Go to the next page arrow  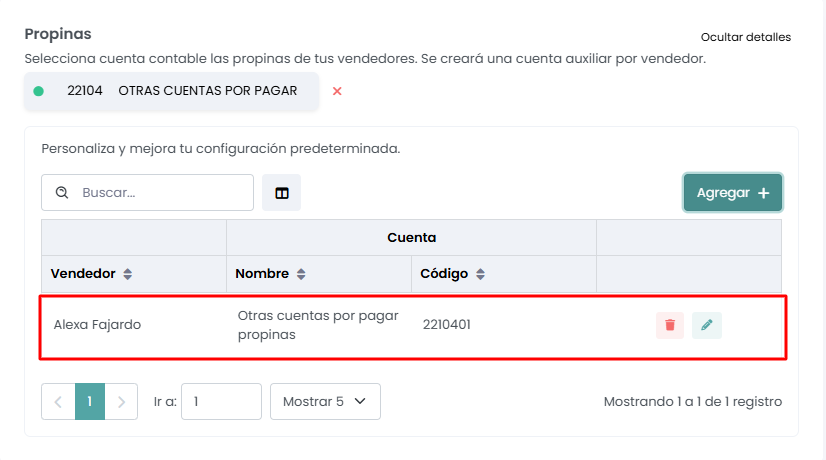click(x=121, y=402)
